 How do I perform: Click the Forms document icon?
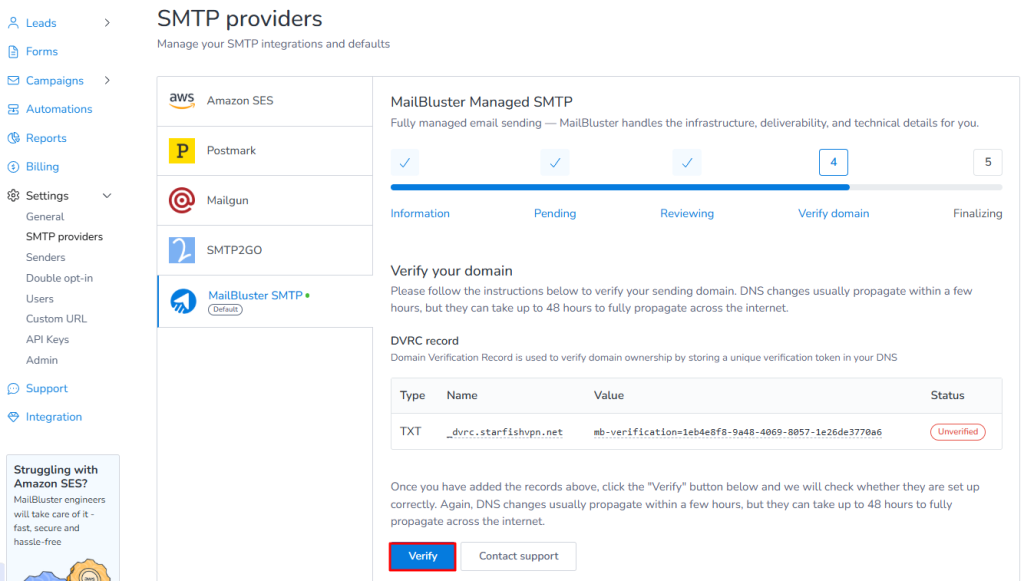point(13,52)
